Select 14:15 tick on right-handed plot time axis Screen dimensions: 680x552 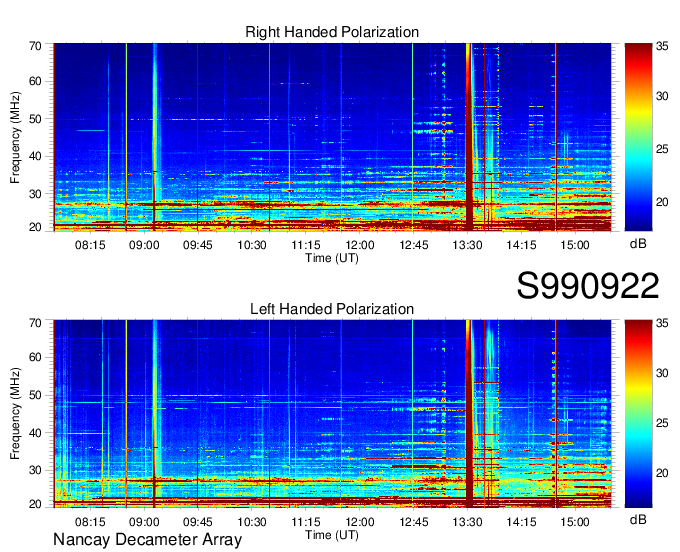pyautogui.click(x=521, y=245)
